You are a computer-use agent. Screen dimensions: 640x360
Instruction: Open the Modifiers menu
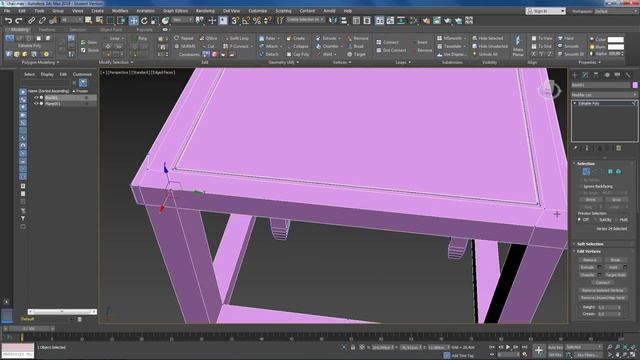pyautogui.click(x=120, y=11)
